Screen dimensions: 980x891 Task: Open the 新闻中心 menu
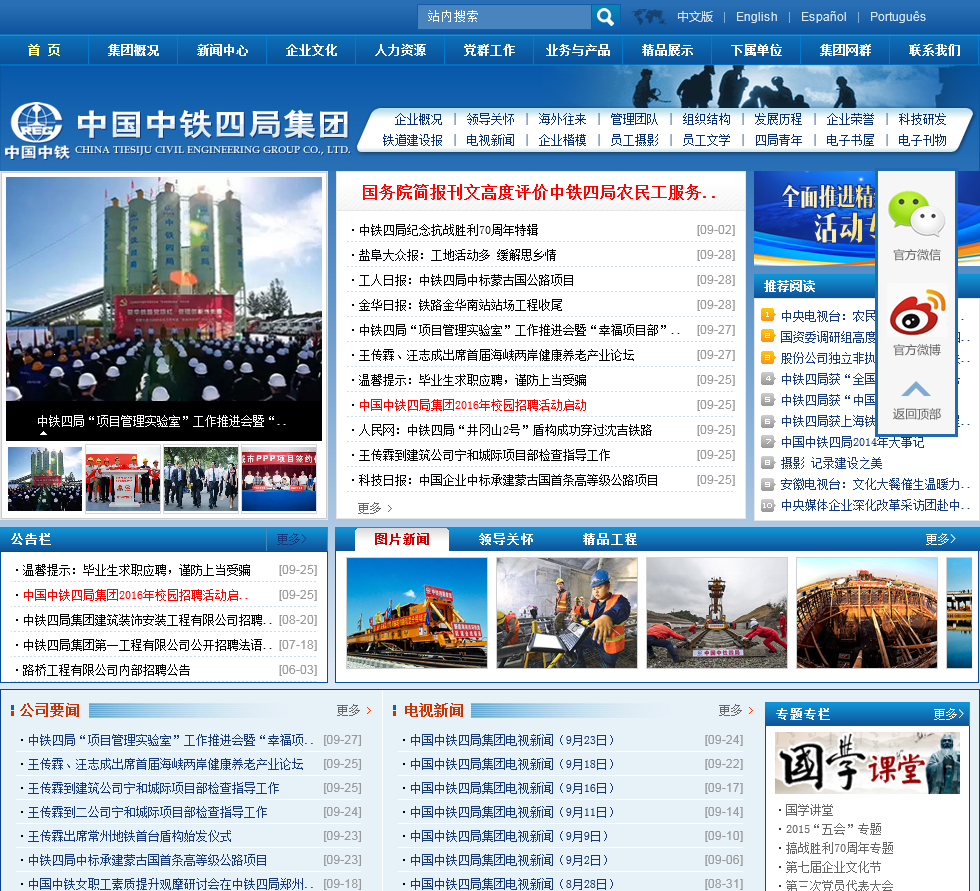(x=222, y=50)
